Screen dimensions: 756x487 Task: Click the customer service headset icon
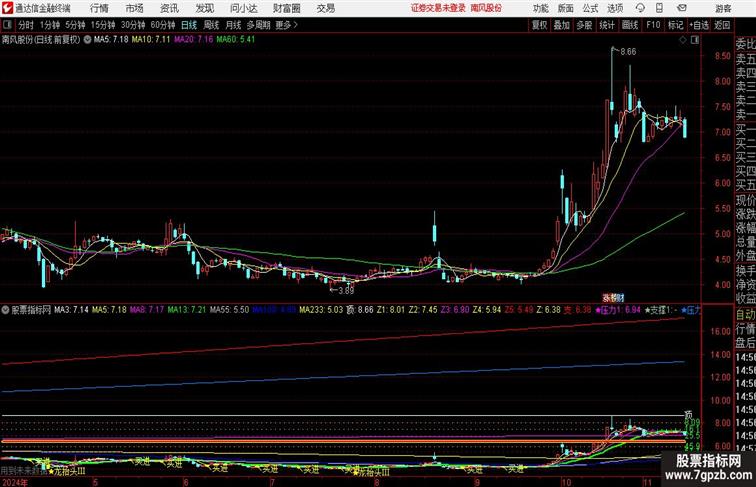pyautogui.click(x=640, y=8)
